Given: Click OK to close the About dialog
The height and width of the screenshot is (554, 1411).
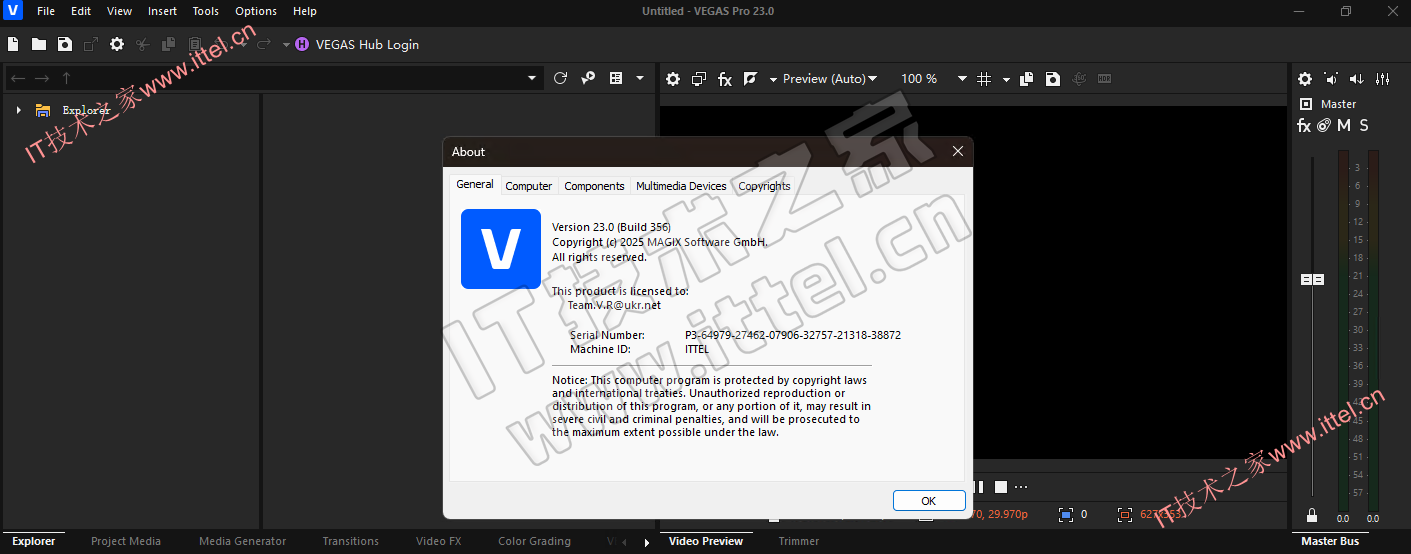Looking at the screenshot, I should pyautogui.click(x=928, y=500).
